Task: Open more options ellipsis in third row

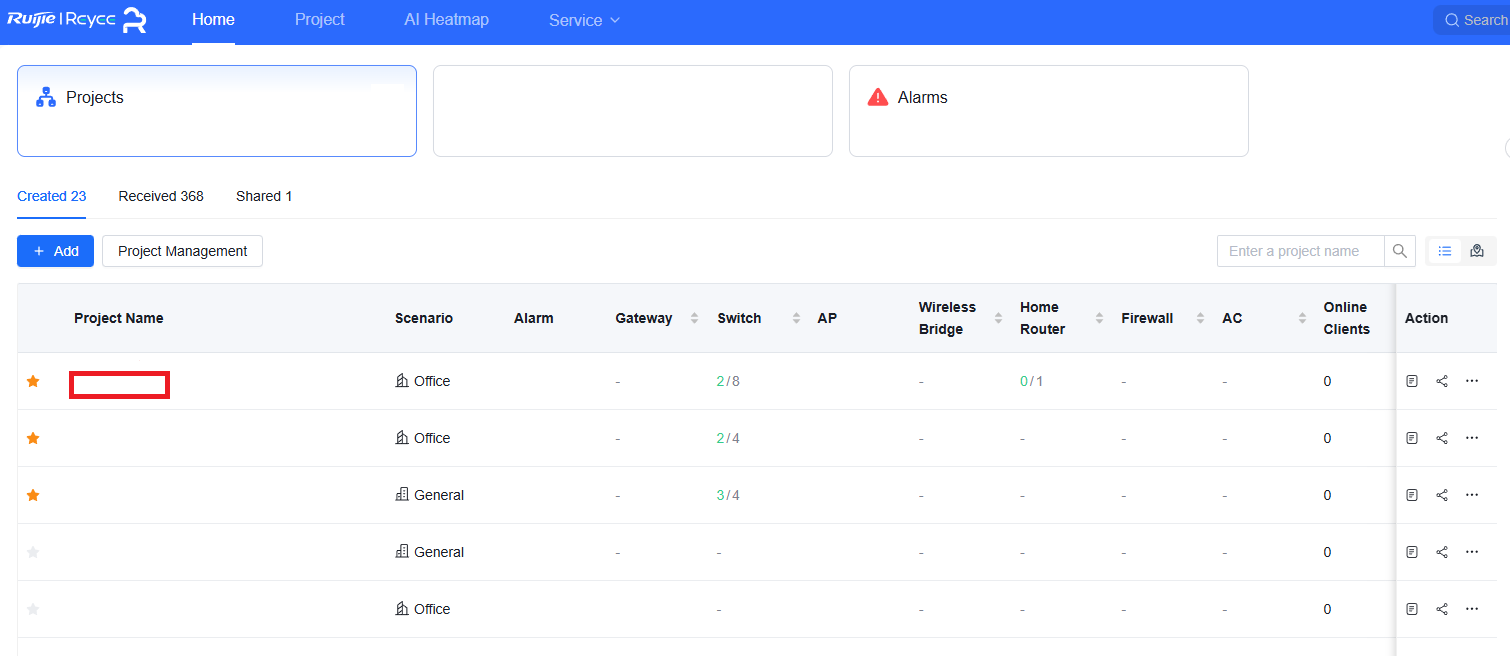Action: point(1472,495)
